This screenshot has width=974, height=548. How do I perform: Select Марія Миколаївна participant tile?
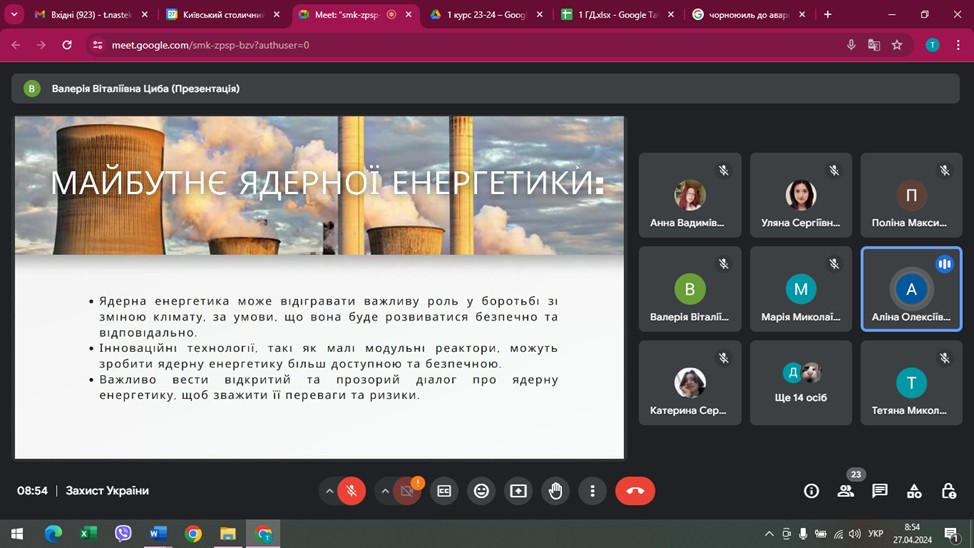click(x=801, y=289)
